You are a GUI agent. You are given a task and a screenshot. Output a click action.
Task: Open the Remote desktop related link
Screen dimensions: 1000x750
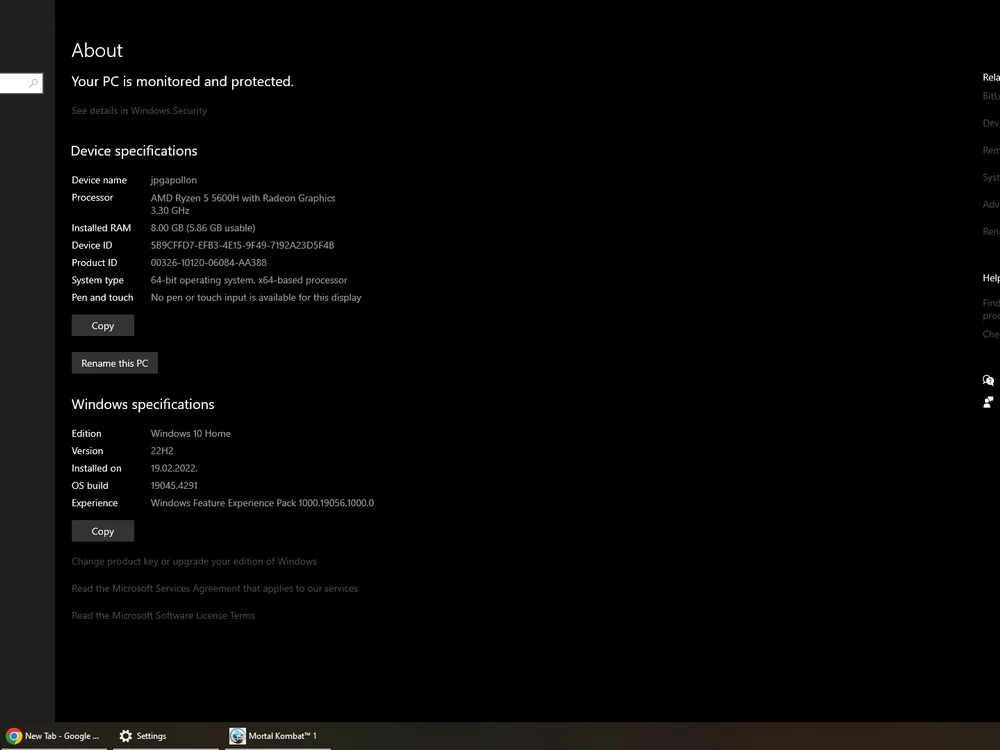coord(990,151)
